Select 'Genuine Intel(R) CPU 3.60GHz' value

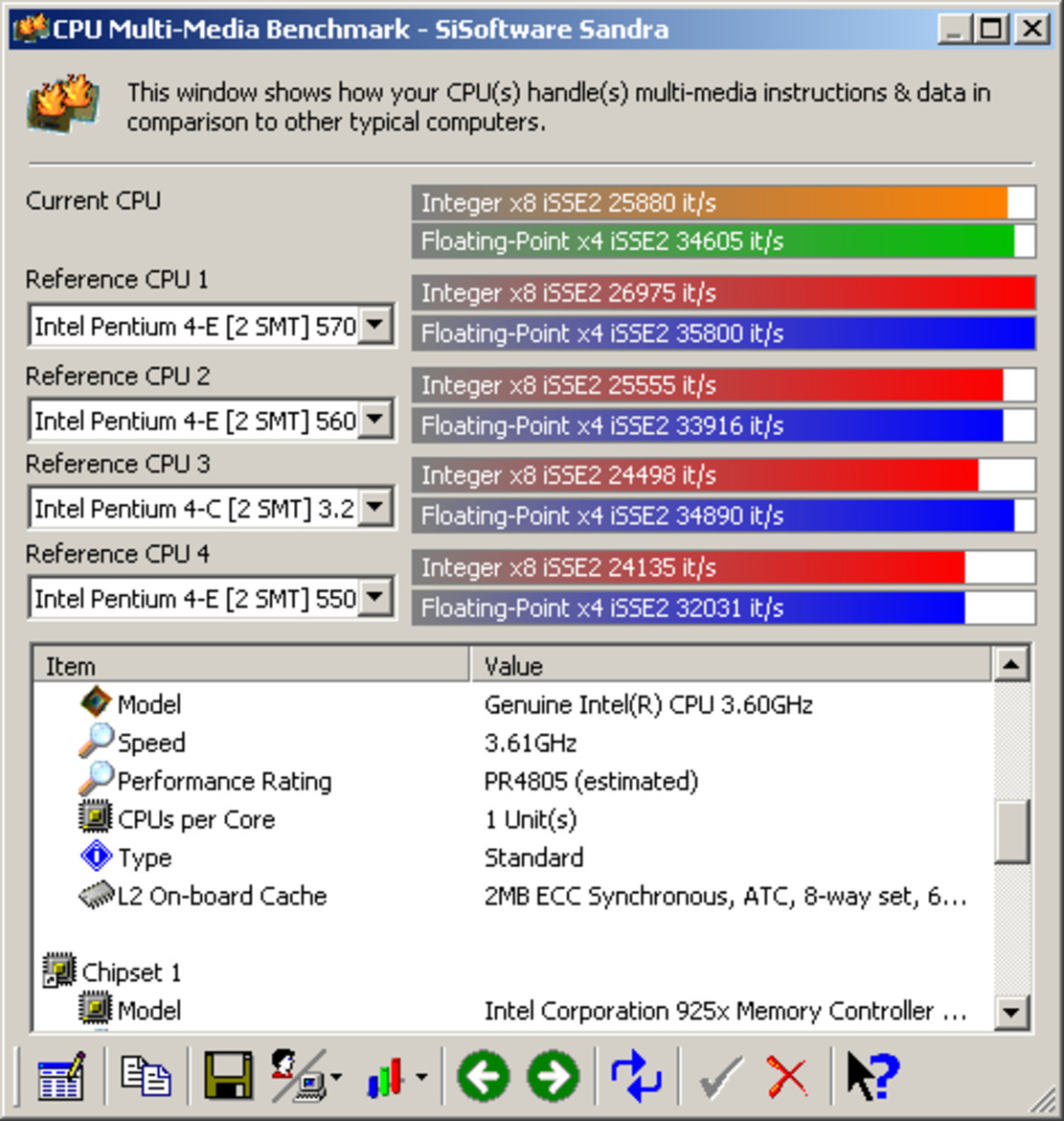pyautogui.click(x=648, y=705)
